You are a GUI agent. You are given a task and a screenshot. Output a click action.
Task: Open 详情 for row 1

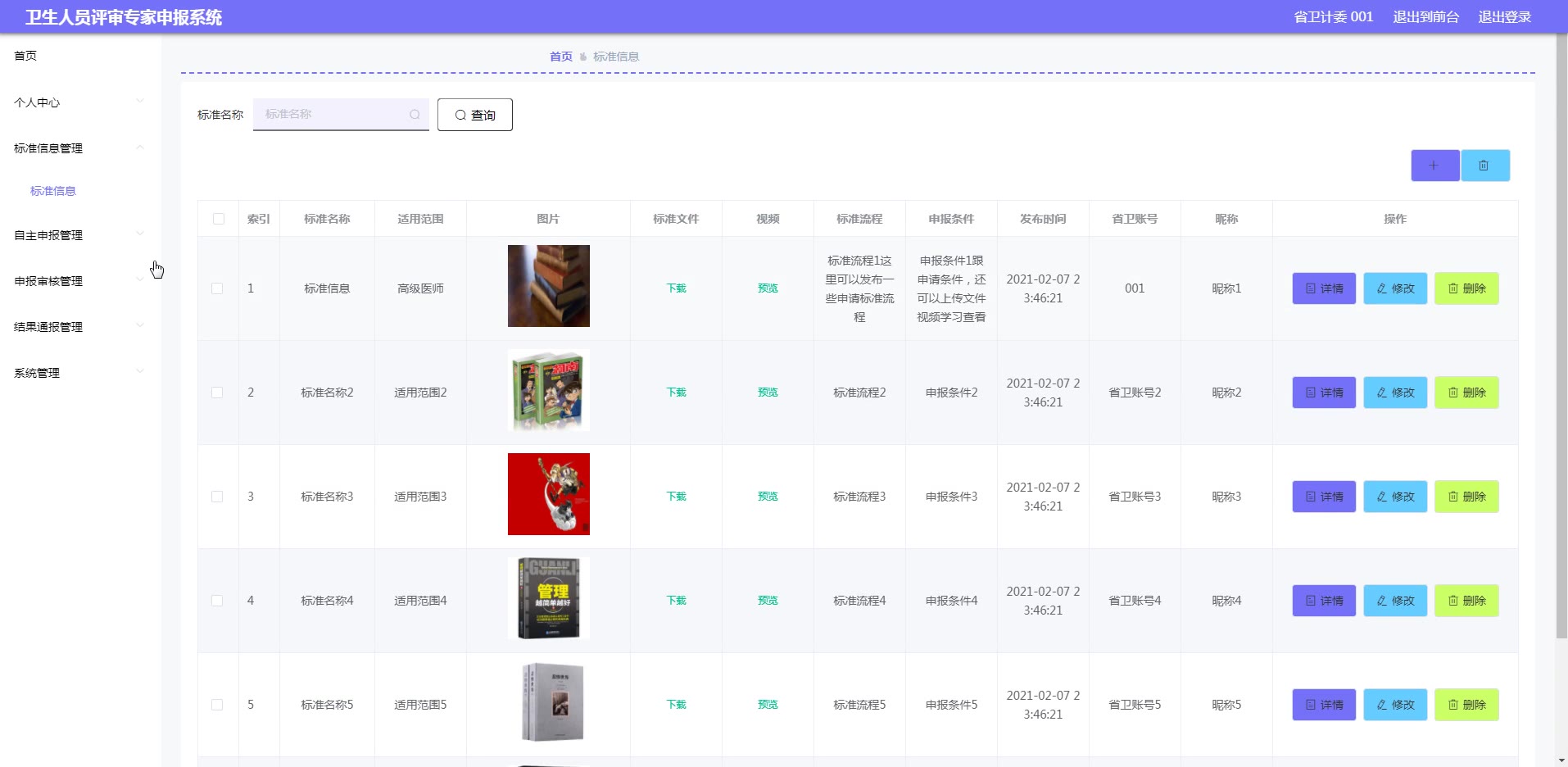(x=1324, y=288)
